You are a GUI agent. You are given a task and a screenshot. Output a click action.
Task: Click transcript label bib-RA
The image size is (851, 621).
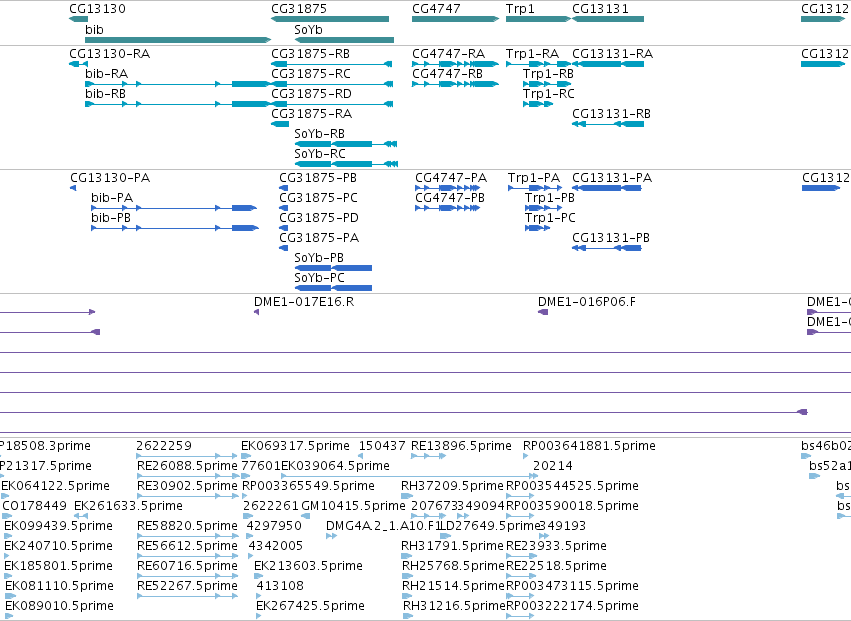click(106, 74)
